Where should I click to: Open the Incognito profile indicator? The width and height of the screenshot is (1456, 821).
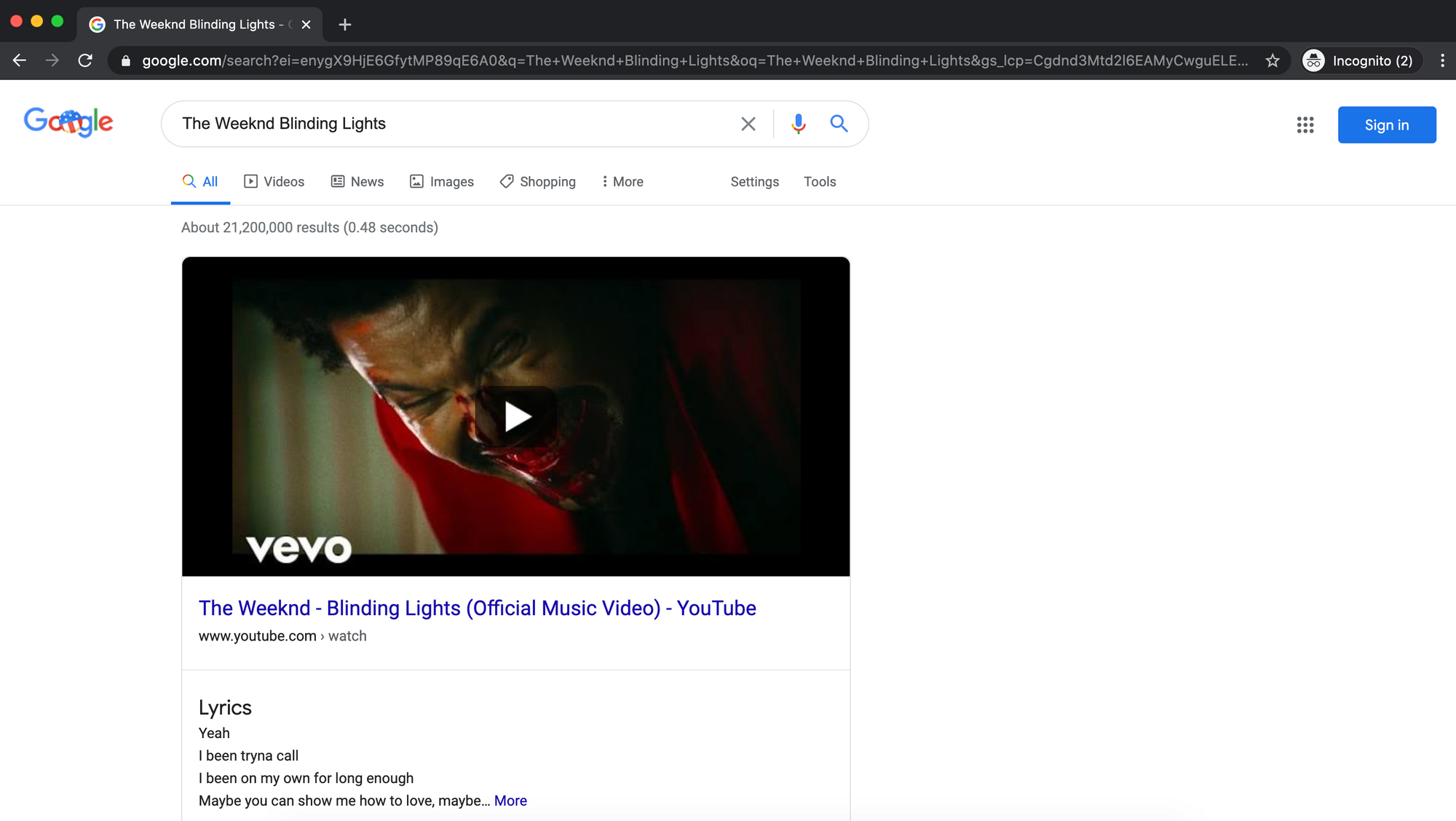pyautogui.click(x=1360, y=60)
